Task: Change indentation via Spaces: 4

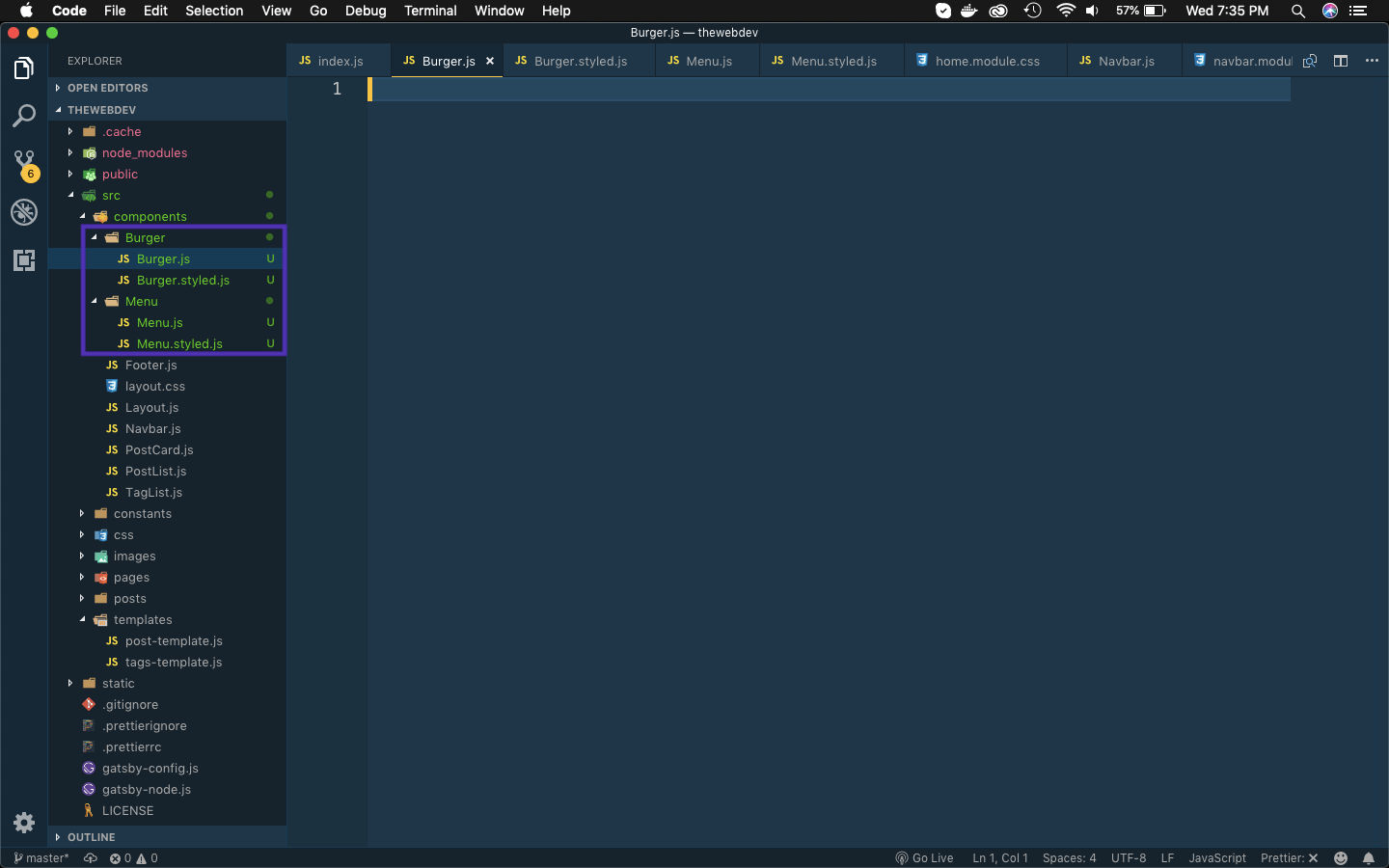Action: click(1070, 858)
